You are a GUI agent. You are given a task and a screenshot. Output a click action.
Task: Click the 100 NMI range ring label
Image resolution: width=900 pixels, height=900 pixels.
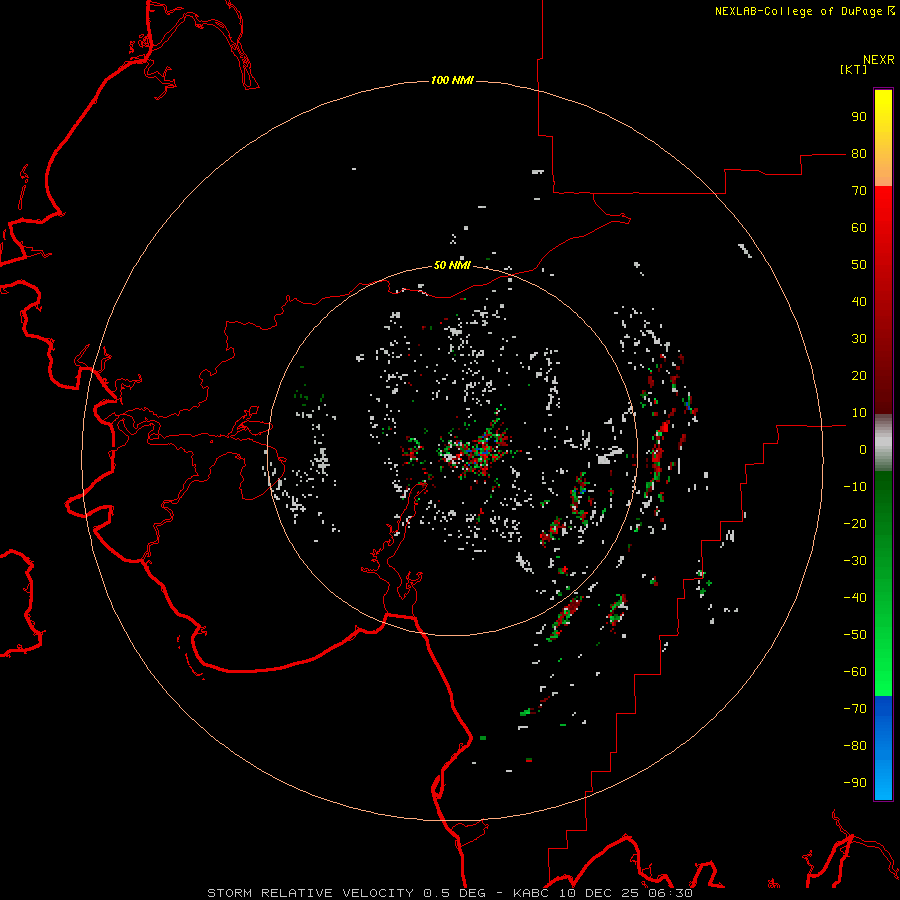click(452, 80)
